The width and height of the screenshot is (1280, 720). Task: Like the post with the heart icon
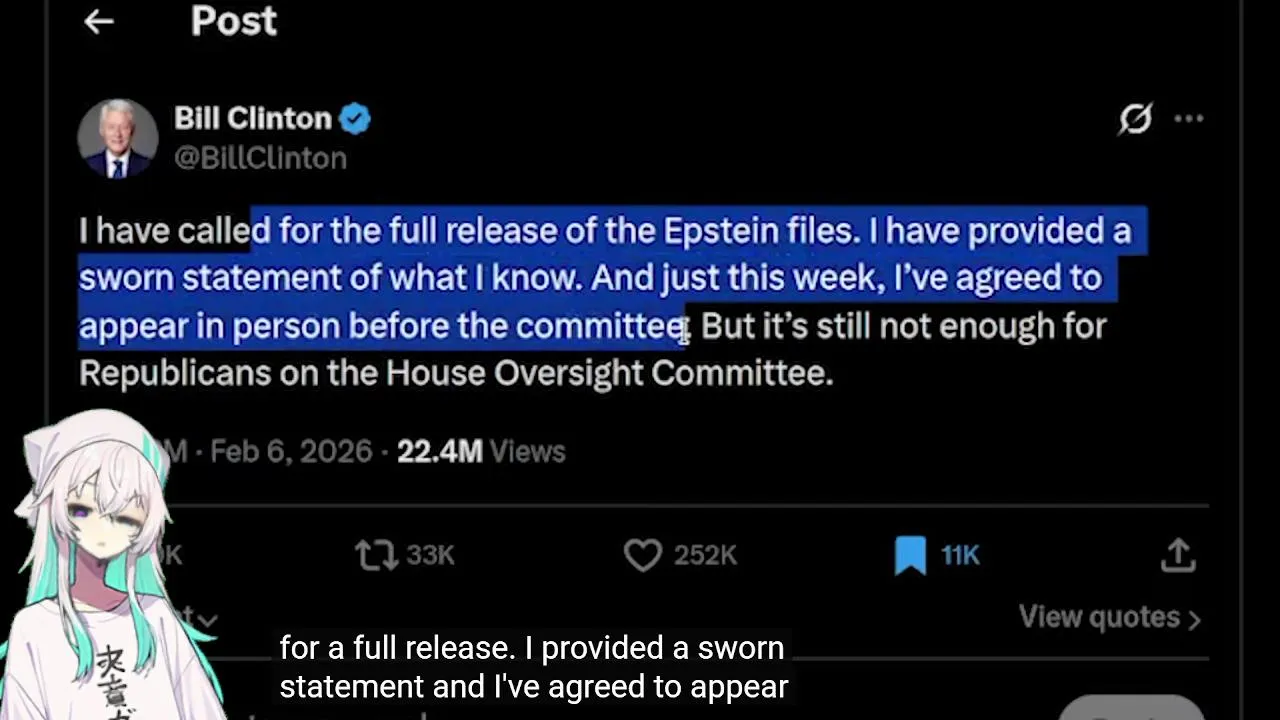[643, 555]
